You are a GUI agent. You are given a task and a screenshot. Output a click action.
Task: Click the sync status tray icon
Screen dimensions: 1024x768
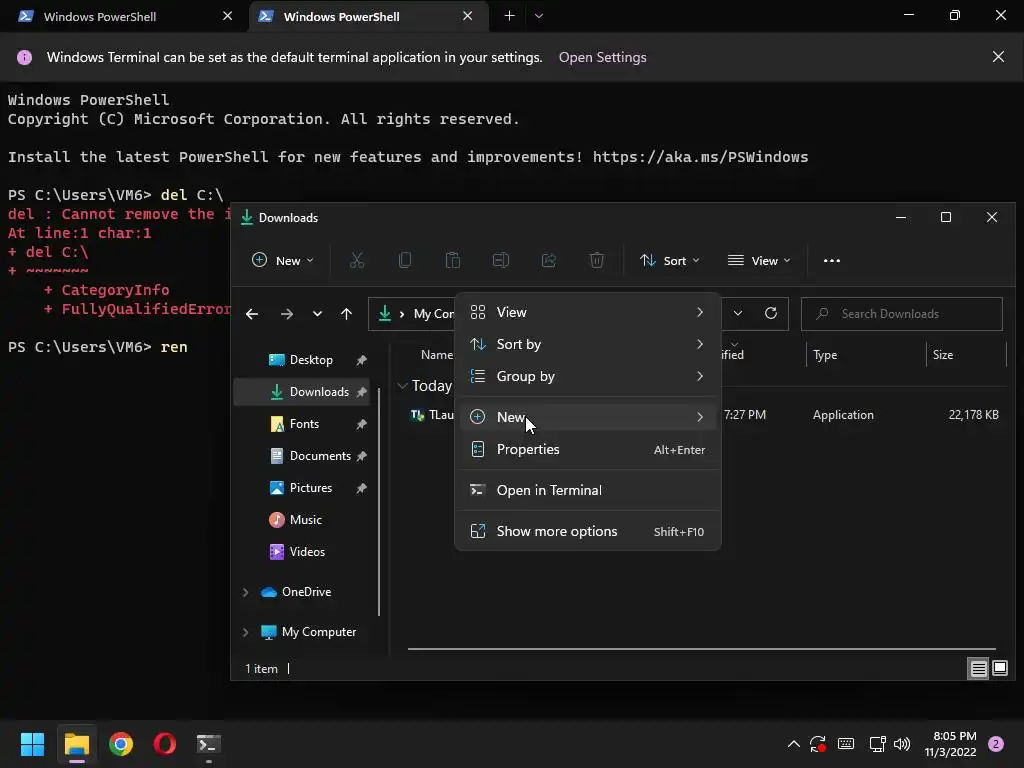818,744
